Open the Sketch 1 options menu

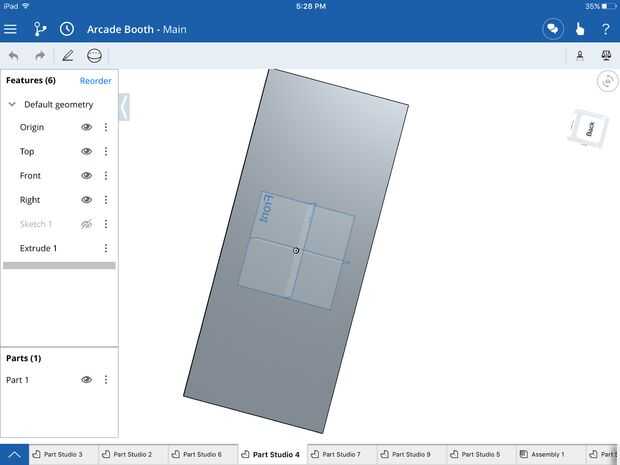pyautogui.click(x=106, y=224)
